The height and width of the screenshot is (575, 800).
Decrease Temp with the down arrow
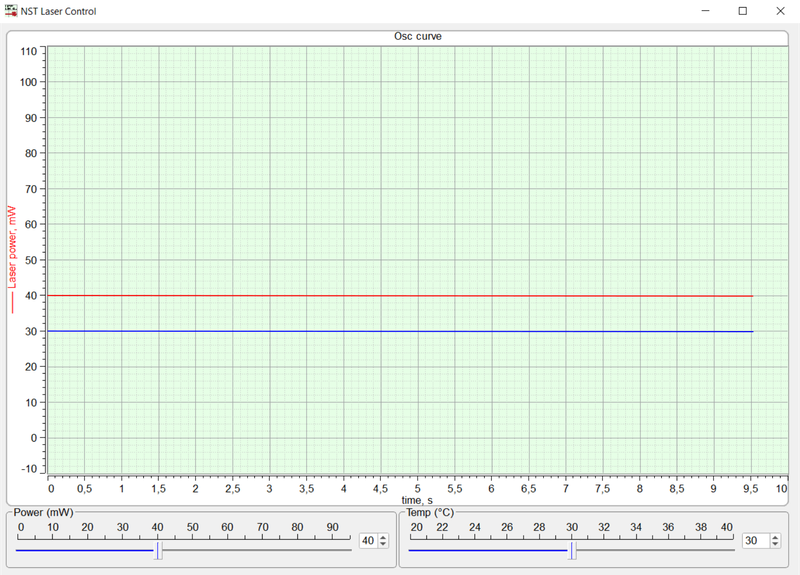[775, 544]
